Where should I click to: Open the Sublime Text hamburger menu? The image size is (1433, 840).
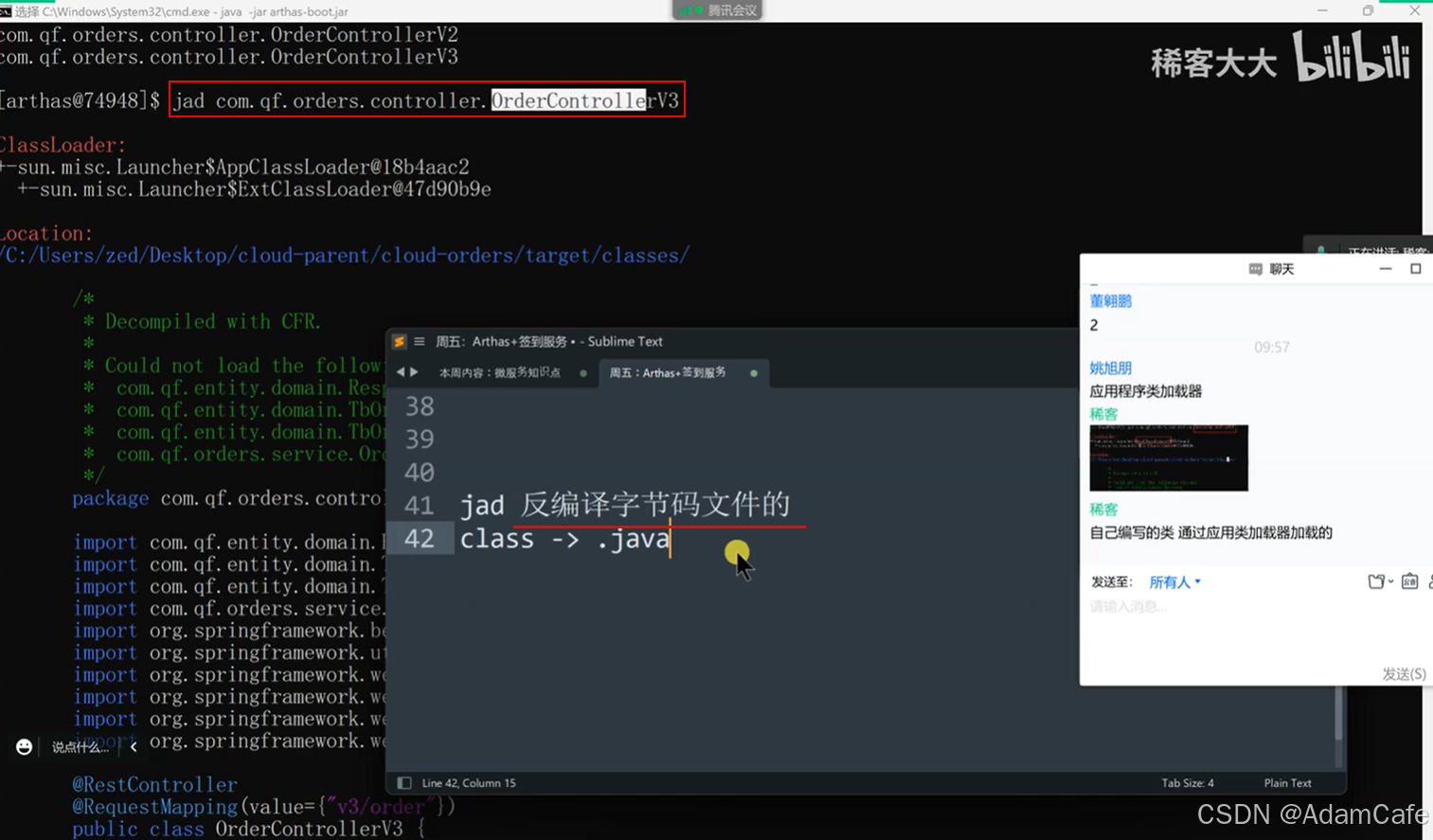point(420,342)
